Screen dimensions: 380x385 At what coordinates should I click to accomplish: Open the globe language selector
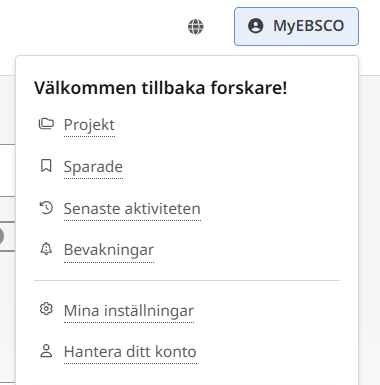point(196,27)
